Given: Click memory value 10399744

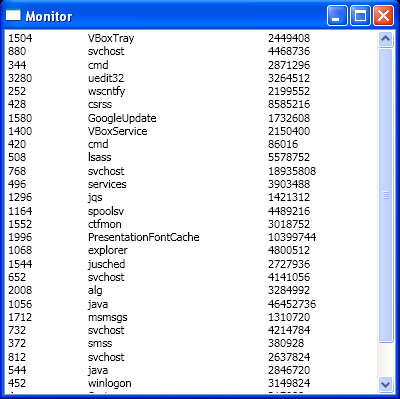Looking at the screenshot, I should (292, 237).
